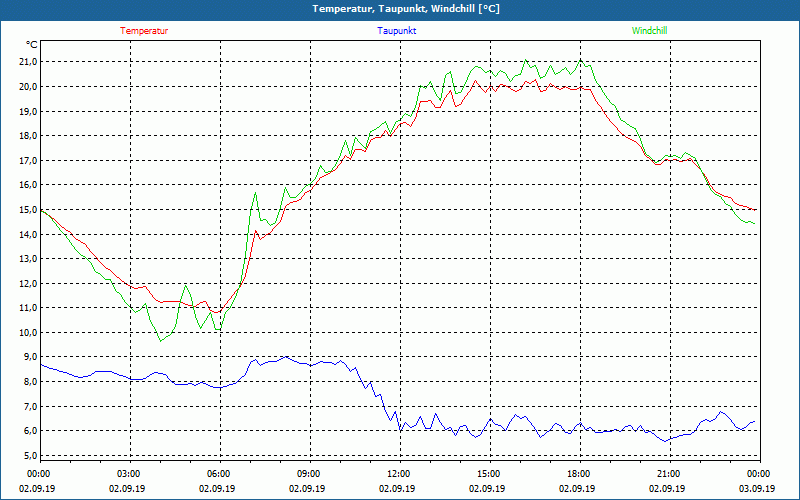
Task: Click the 03.09.19 date label
Action: coord(757,489)
